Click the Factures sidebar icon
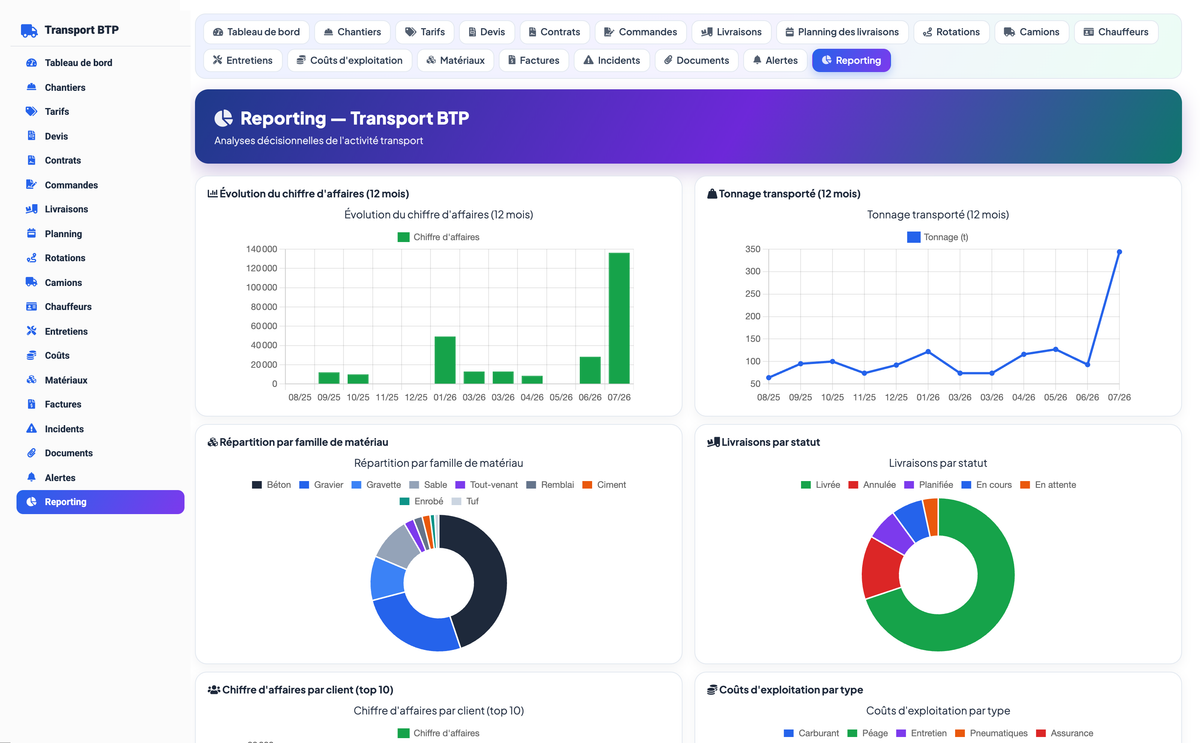The height and width of the screenshot is (743, 1200). pyautogui.click(x=31, y=405)
